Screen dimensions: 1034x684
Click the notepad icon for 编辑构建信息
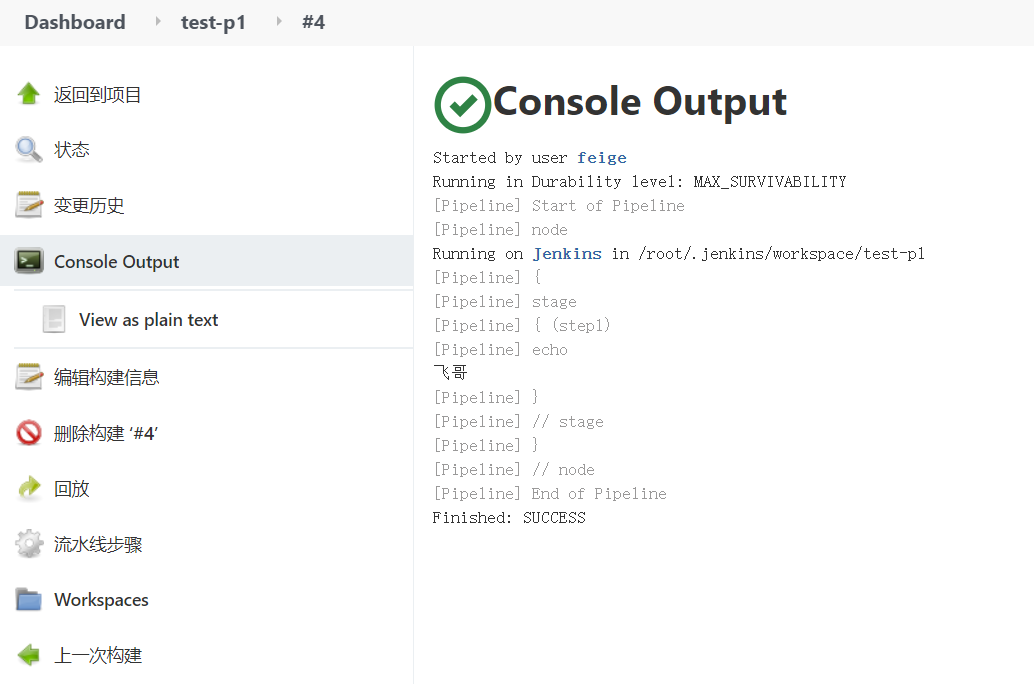[29, 377]
